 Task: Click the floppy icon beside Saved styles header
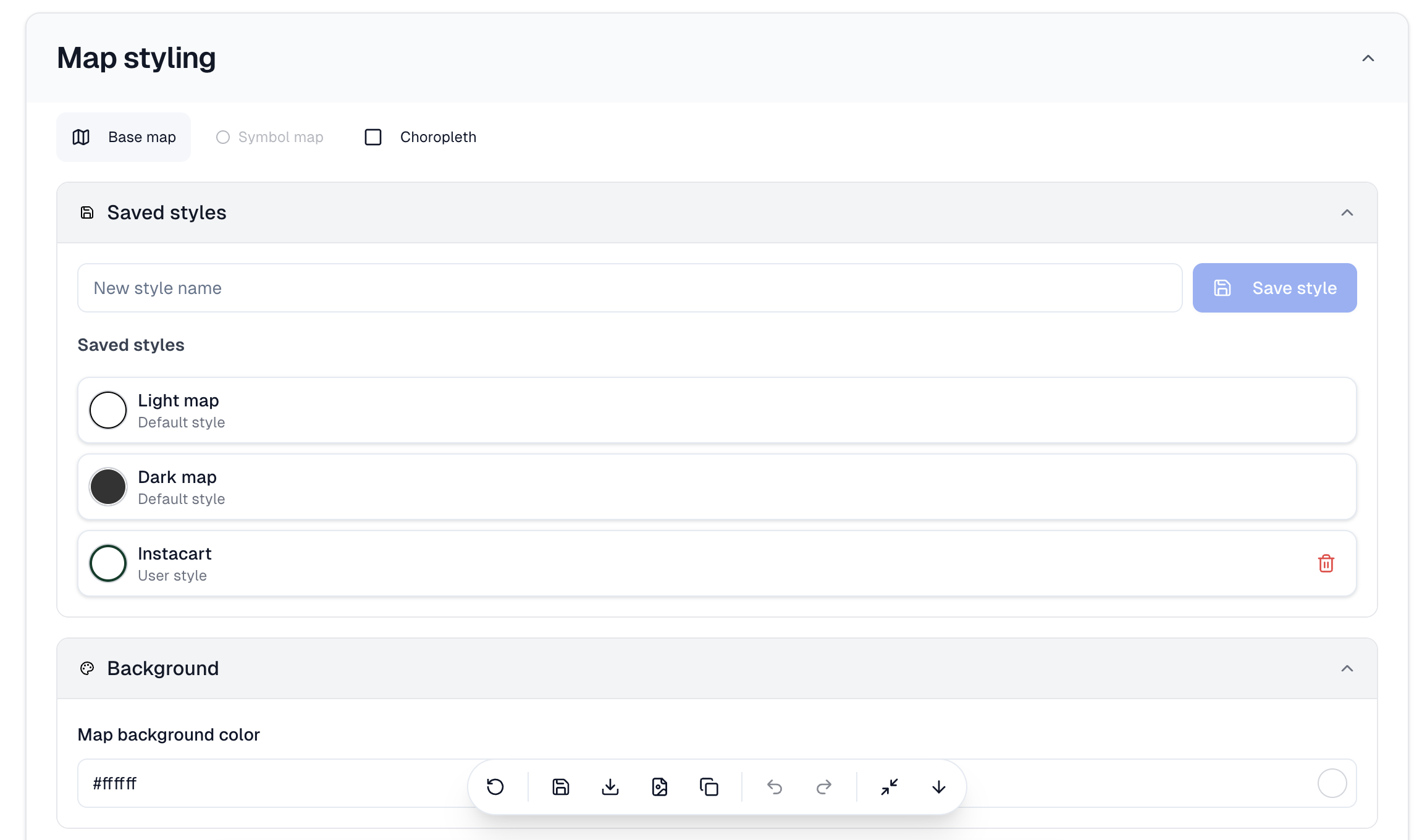[87, 212]
